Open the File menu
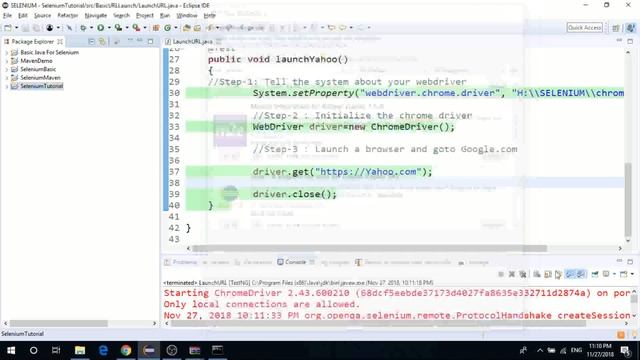 click(7, 16)
